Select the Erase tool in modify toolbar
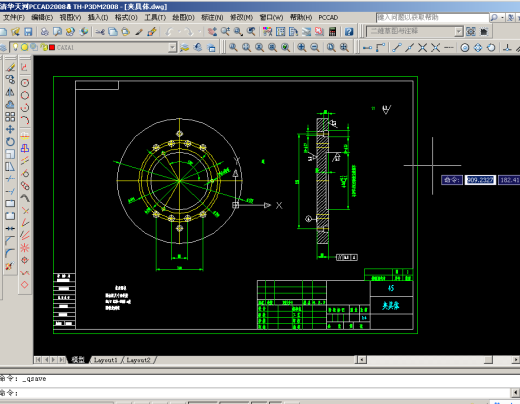Screen dimensions: 520x404 pos(10,67)
